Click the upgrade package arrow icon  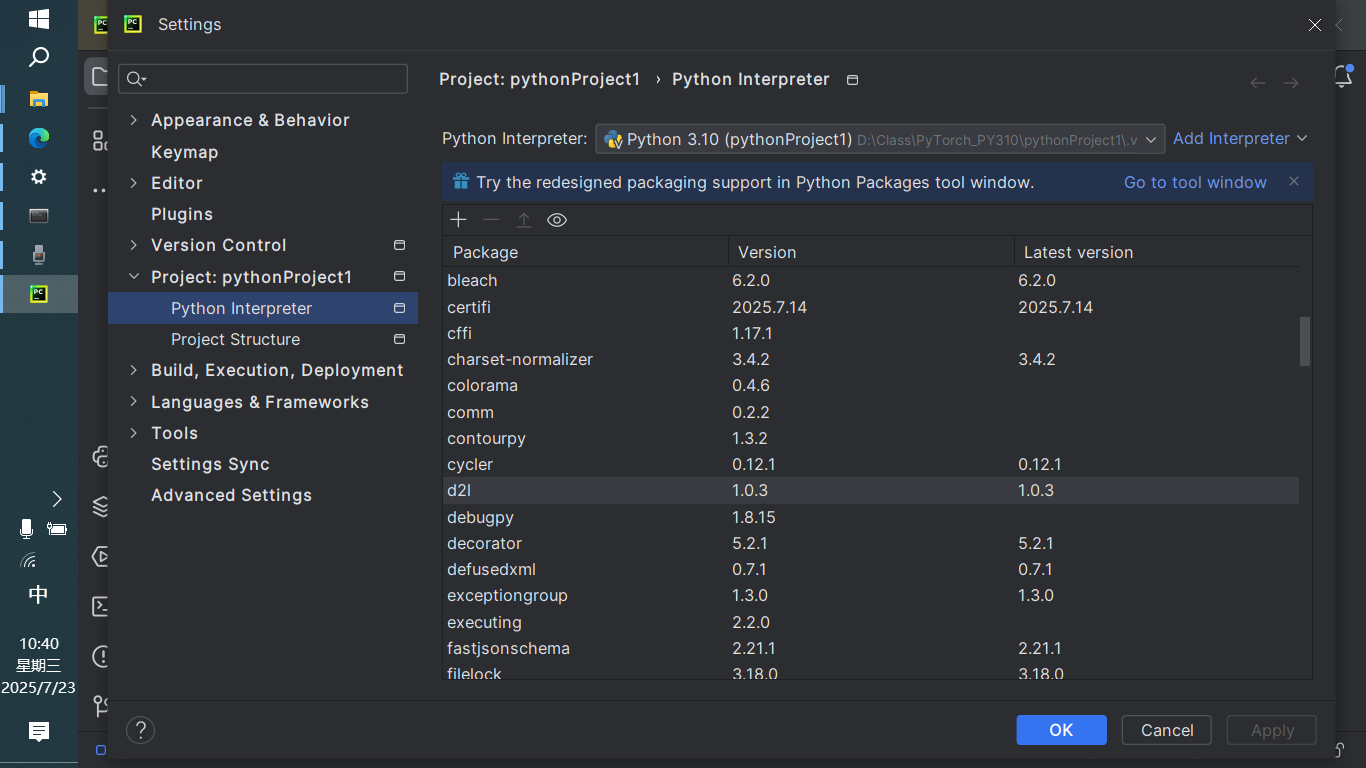point(524,220)
